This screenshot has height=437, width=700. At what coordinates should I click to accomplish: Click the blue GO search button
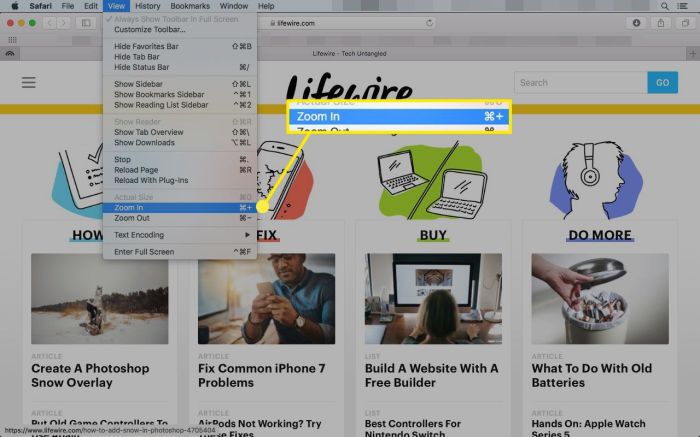[x=662, y=83]
